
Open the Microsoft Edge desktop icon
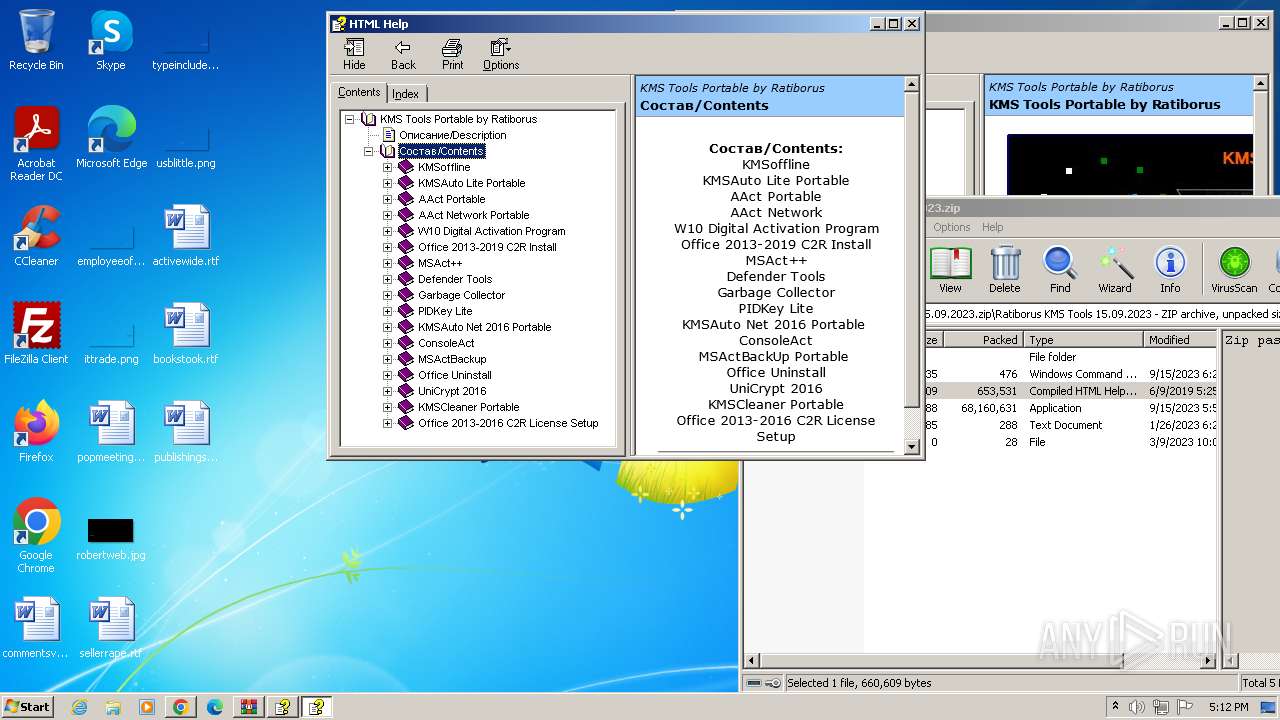pyautogui.click(x=111, y=138)
